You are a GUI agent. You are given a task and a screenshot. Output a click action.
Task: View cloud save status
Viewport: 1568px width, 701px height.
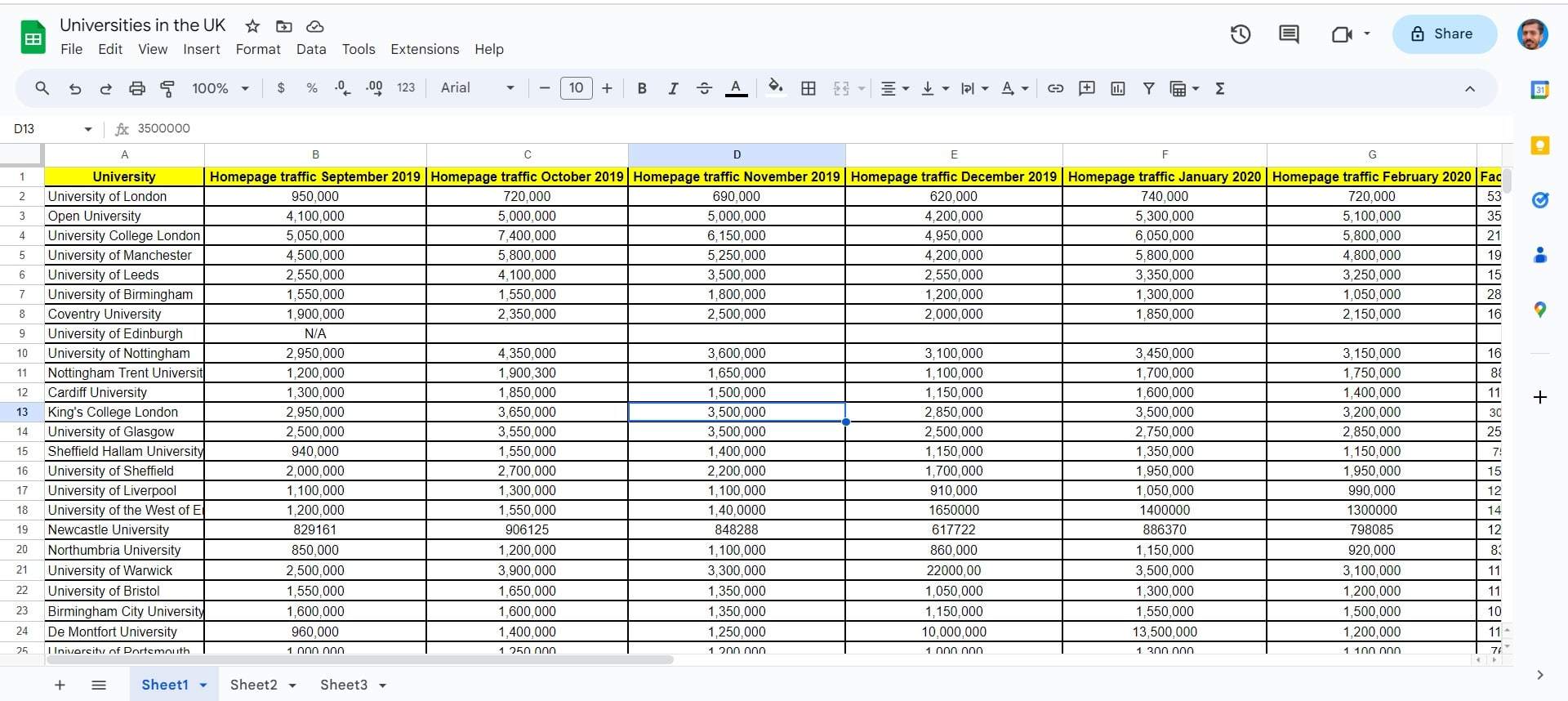tap(315, 26)
